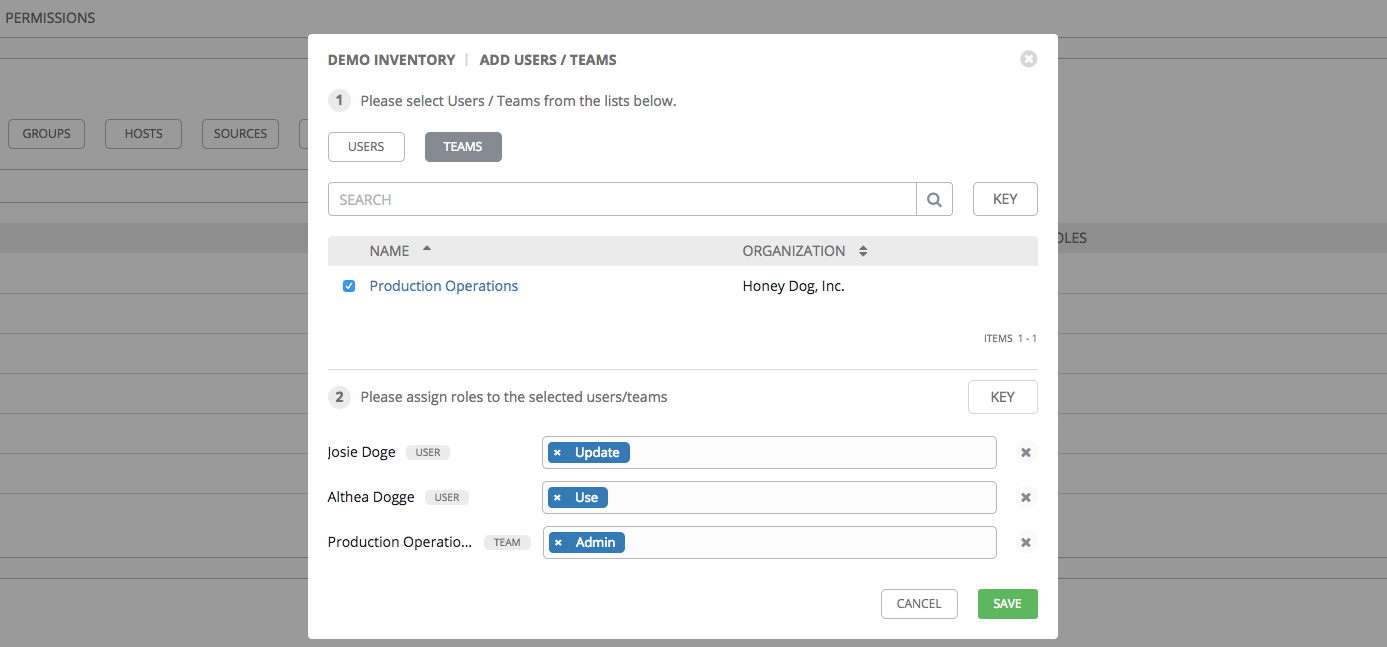Click the Josie Doge name label
This screenshot has width=1387, height=647.
click(x=362, y=452)
